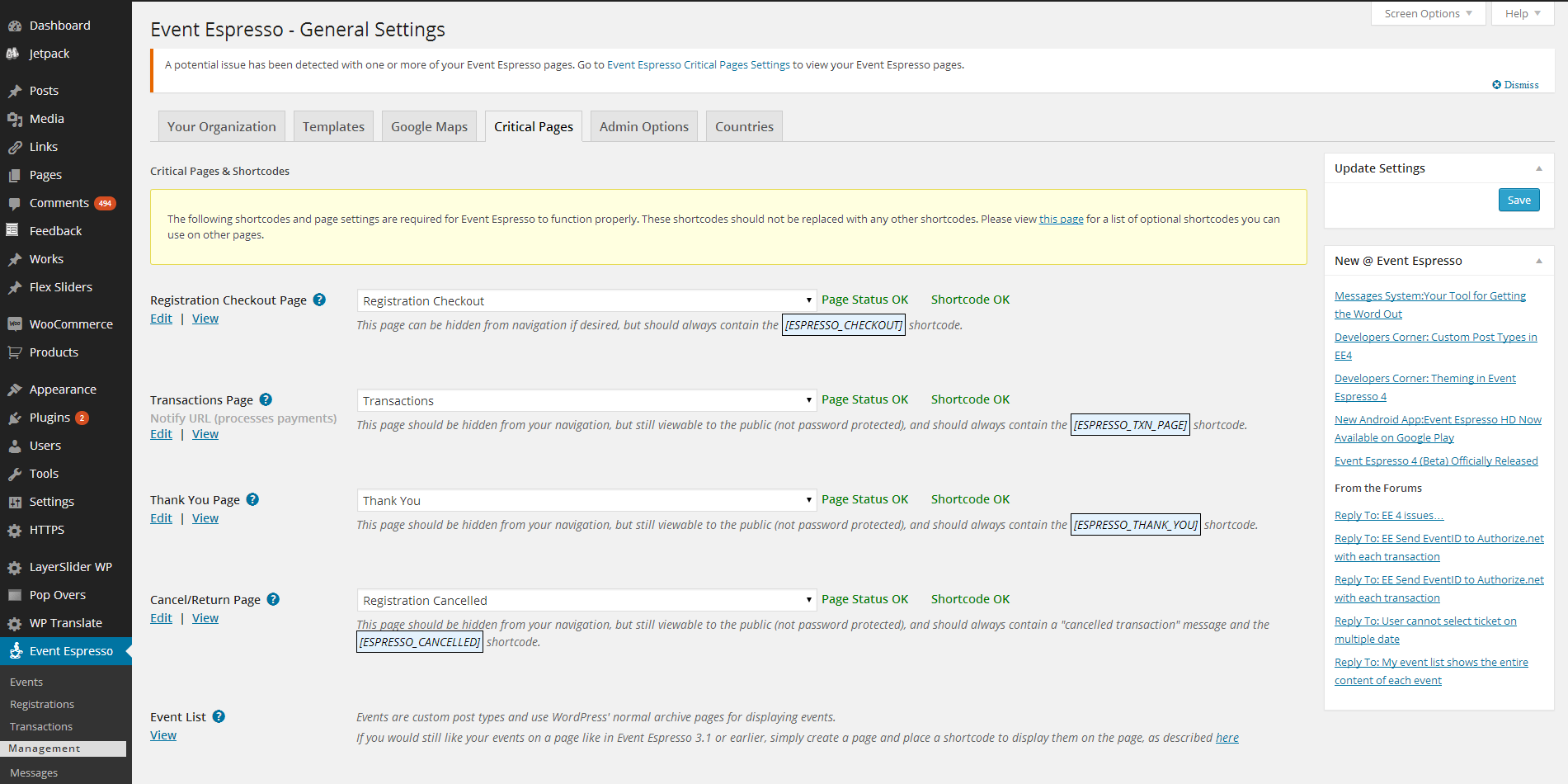The image size is (1568, 784).
Task: Switch to the Google Maps tab
Action: 429,126
